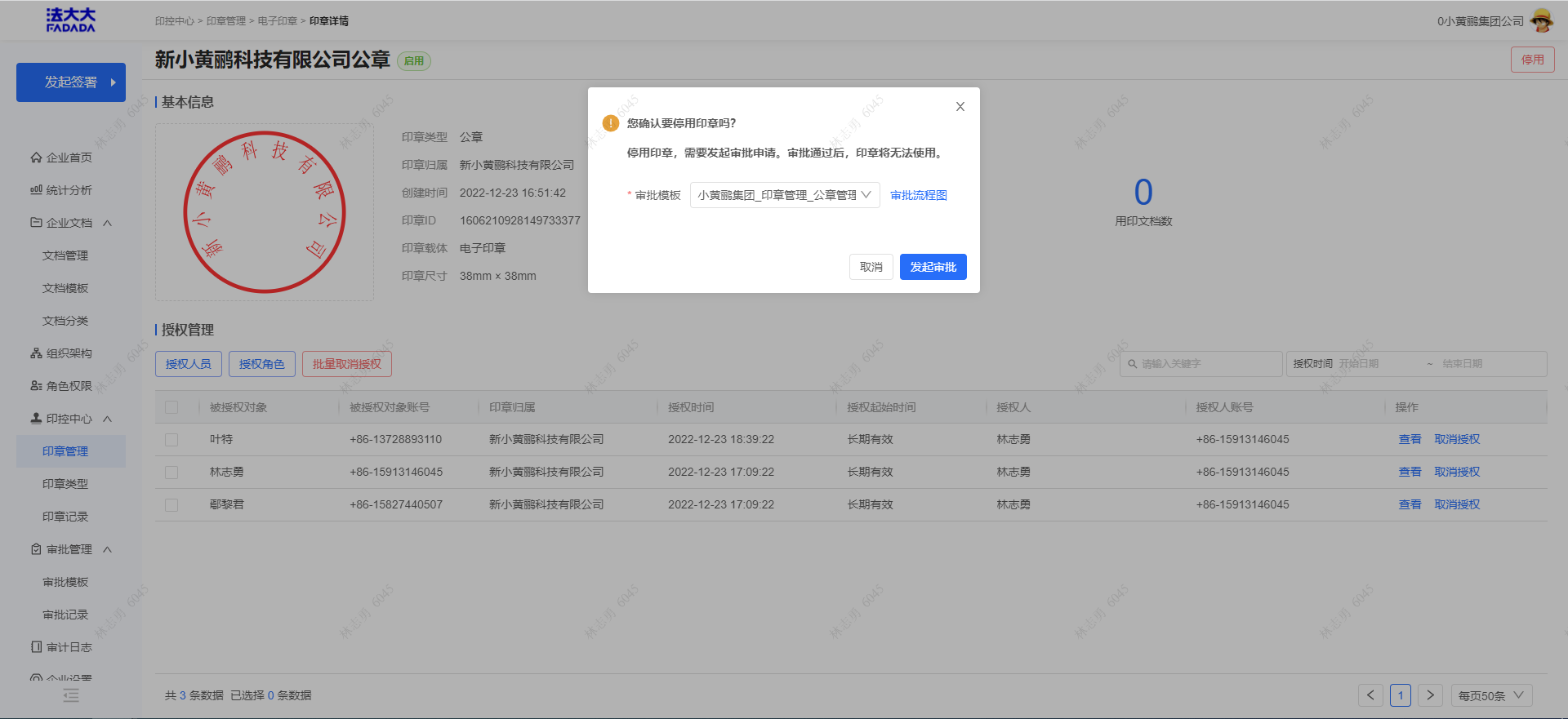
Task: Click the 统计分析 chart icon
Action: pos(36,190)
